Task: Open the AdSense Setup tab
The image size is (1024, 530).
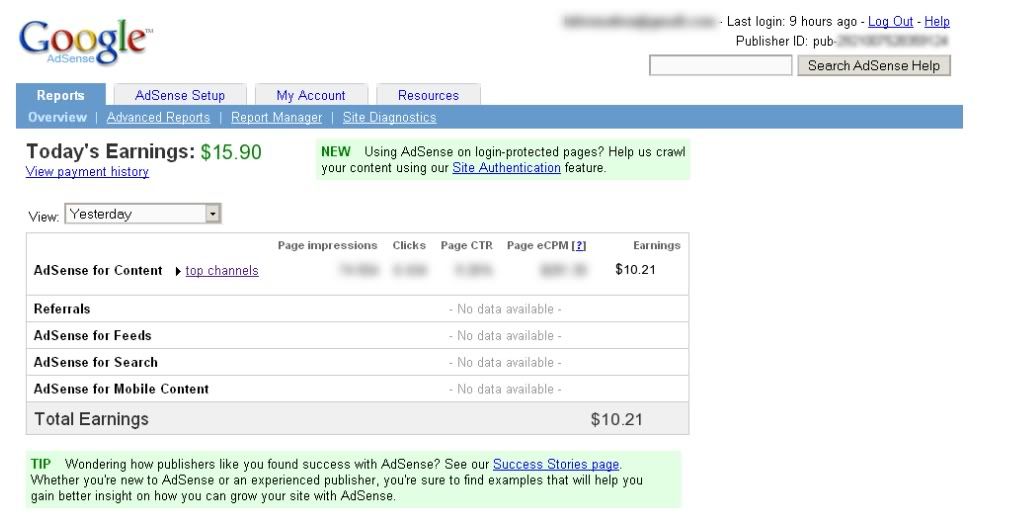Action: pyautogui.click(x=180, y=95)
